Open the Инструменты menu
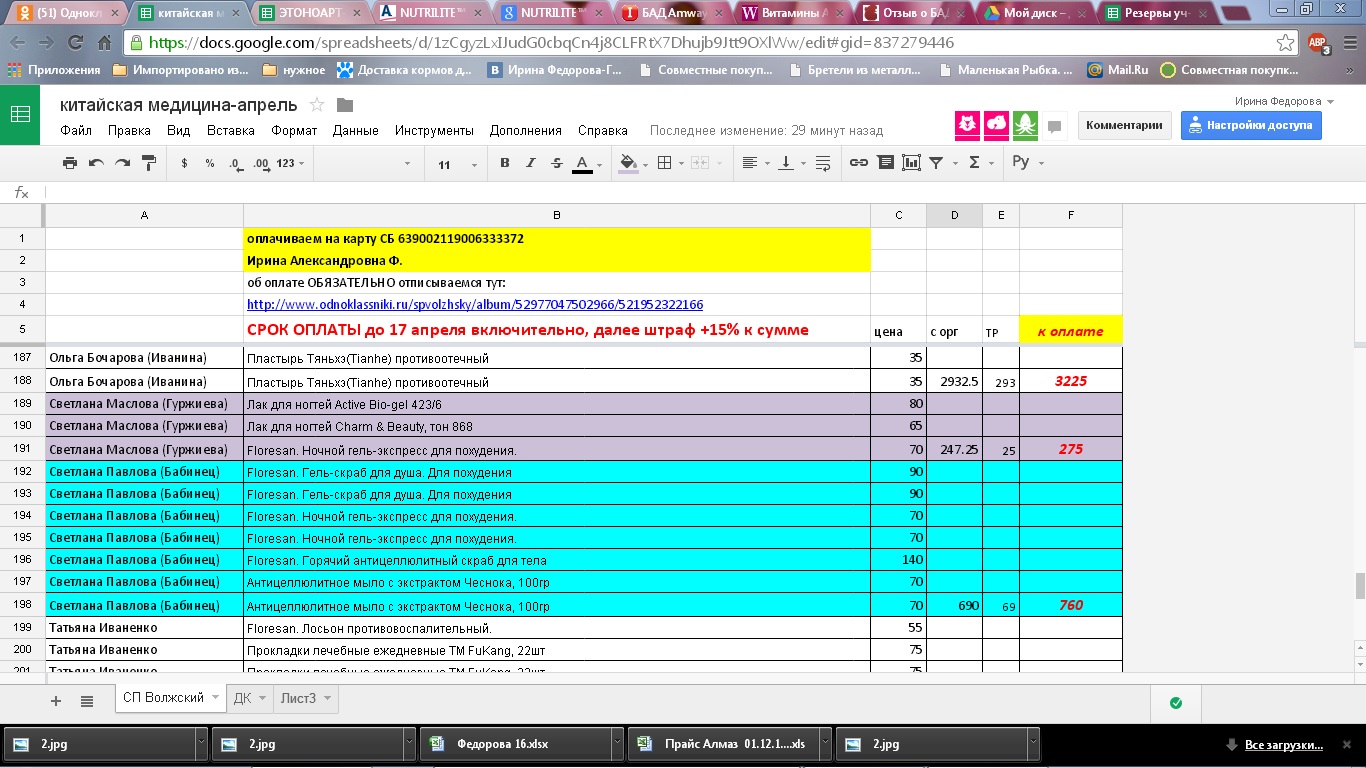1366x768 pixels. 434,131
